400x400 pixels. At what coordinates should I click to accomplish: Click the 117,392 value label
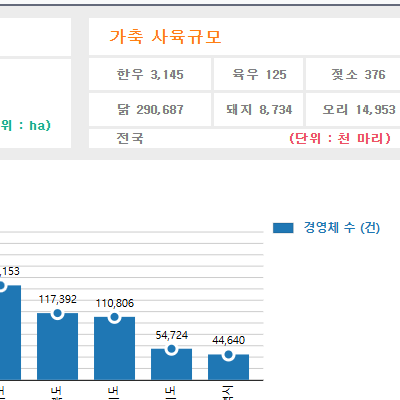pyautogui.click(x=57, y=299)
